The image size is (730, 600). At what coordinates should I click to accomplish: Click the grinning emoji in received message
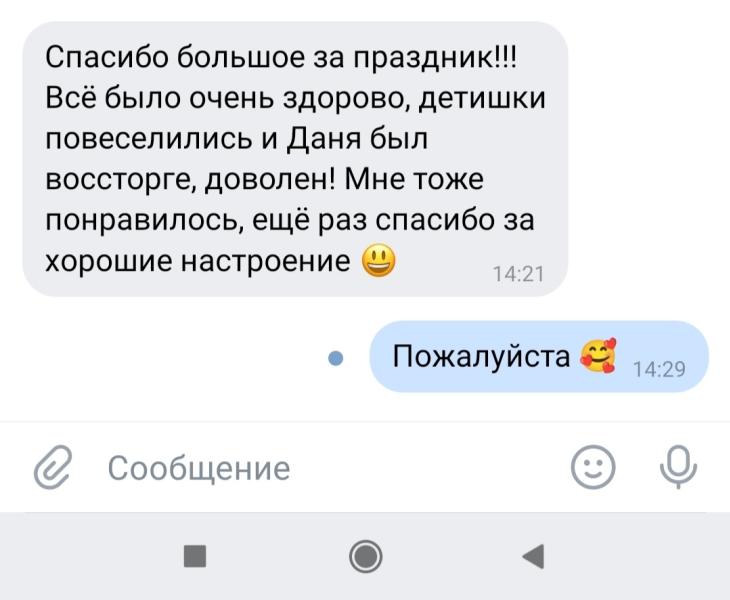[379, 261]
